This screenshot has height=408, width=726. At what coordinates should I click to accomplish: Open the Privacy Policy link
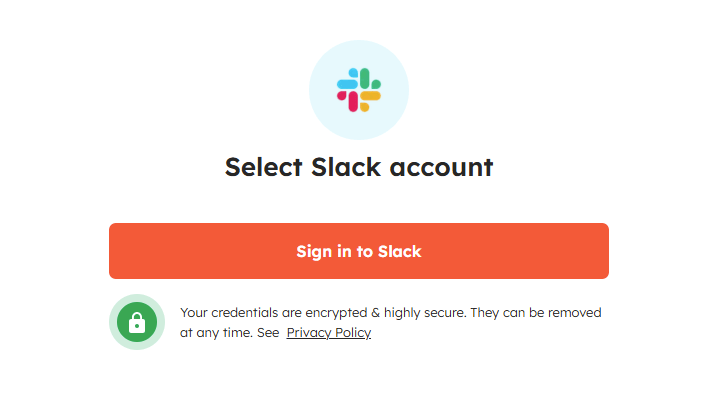coord(328,333)
